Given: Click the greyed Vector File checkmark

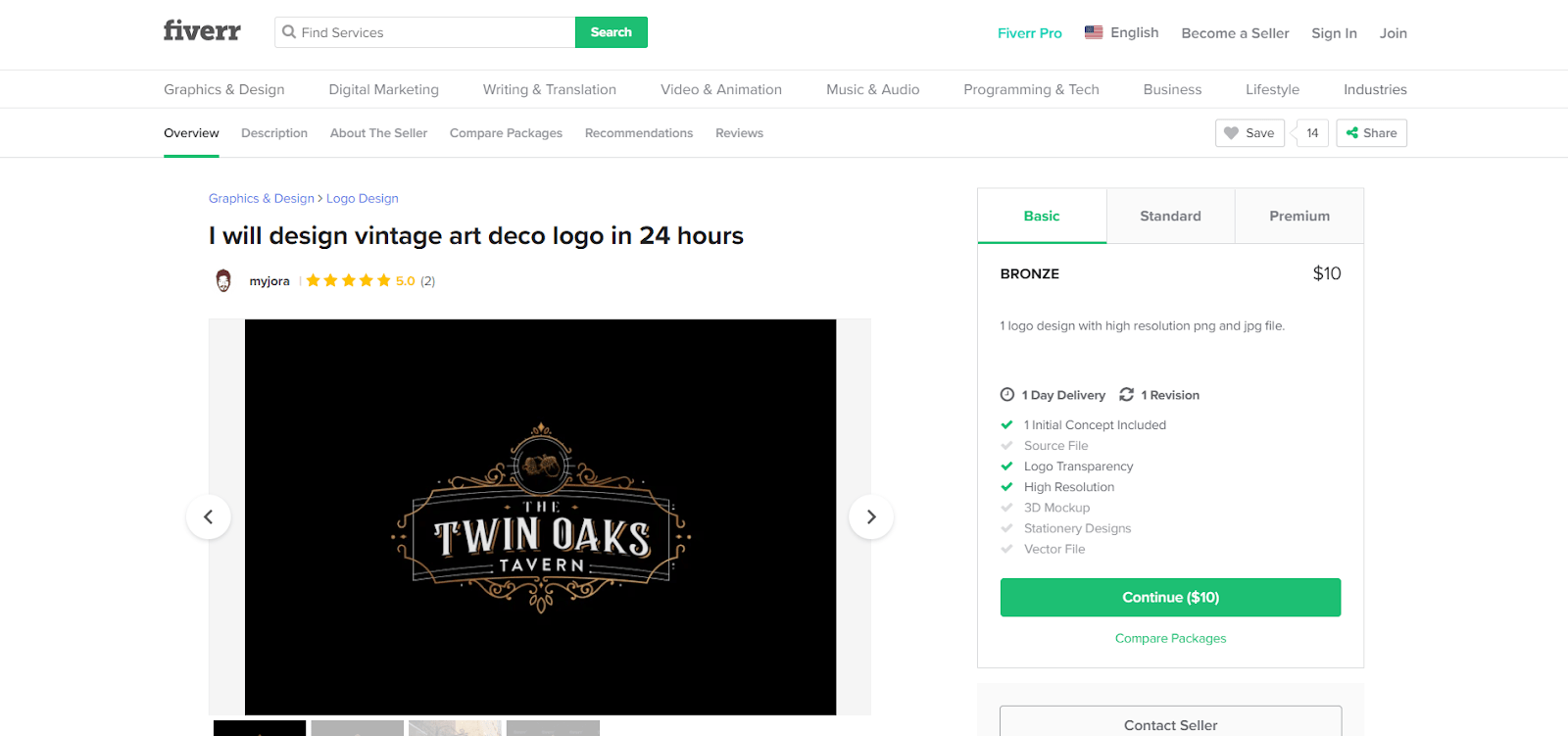Looking at the screenshot, I should [1006, 549].
